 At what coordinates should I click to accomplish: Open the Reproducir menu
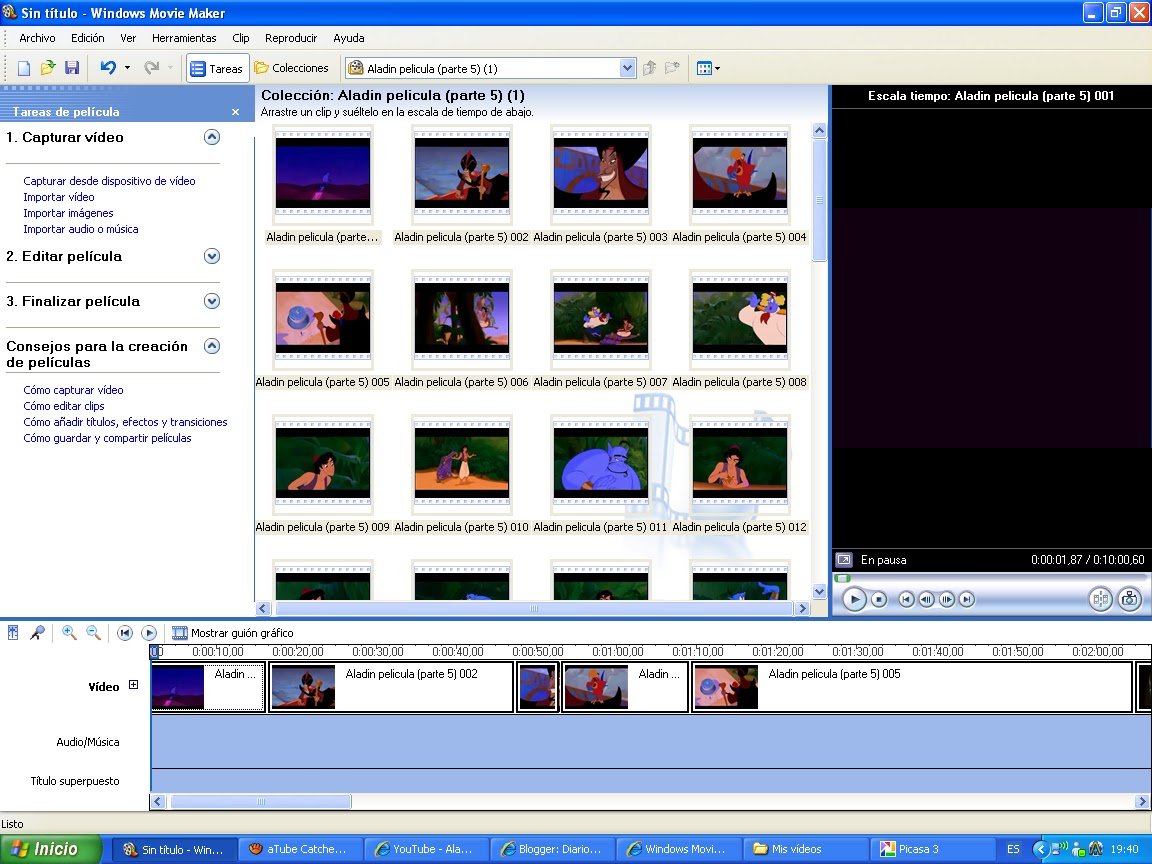point(291,38)
